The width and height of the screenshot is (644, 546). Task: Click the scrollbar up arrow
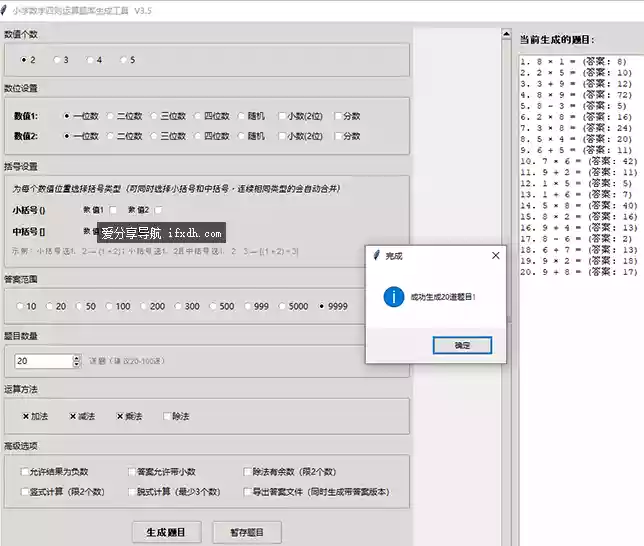point(506,34)
